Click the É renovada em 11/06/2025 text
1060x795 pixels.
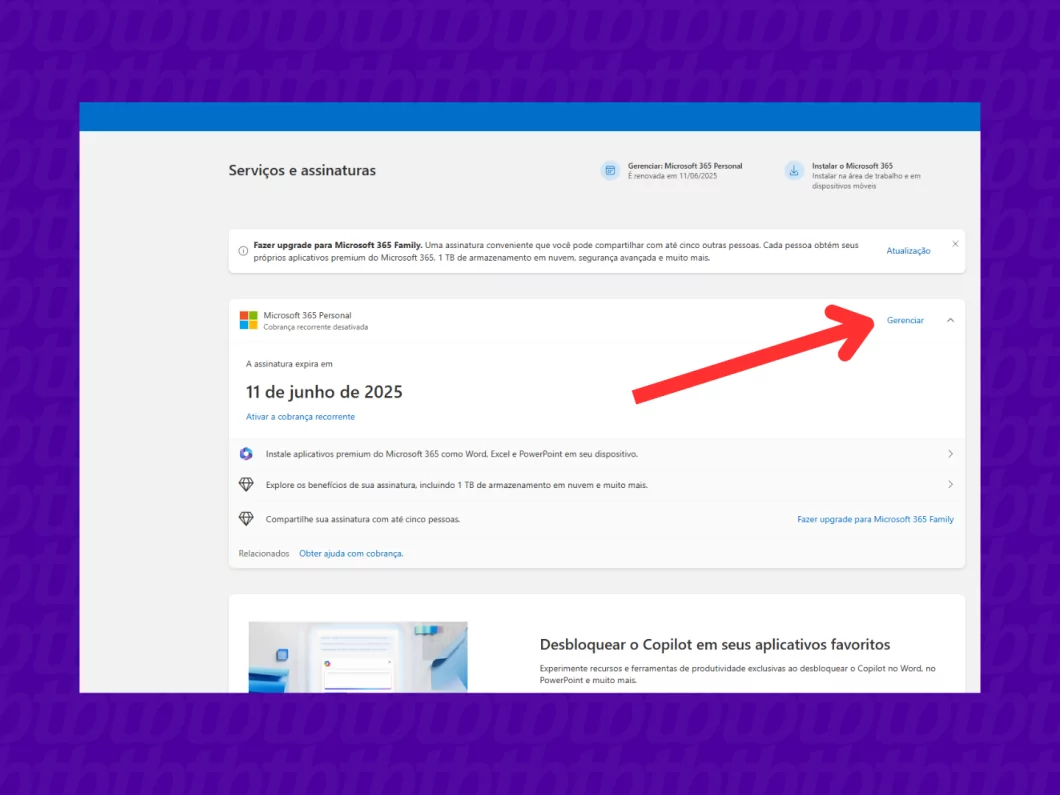672,176
